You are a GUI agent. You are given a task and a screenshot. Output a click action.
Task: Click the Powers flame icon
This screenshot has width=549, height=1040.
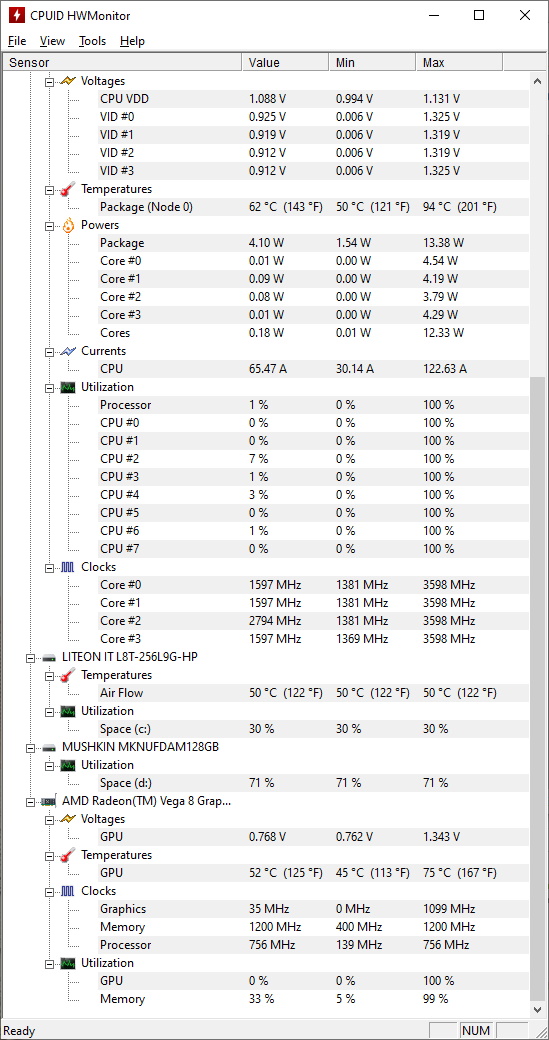click(68, 225)
